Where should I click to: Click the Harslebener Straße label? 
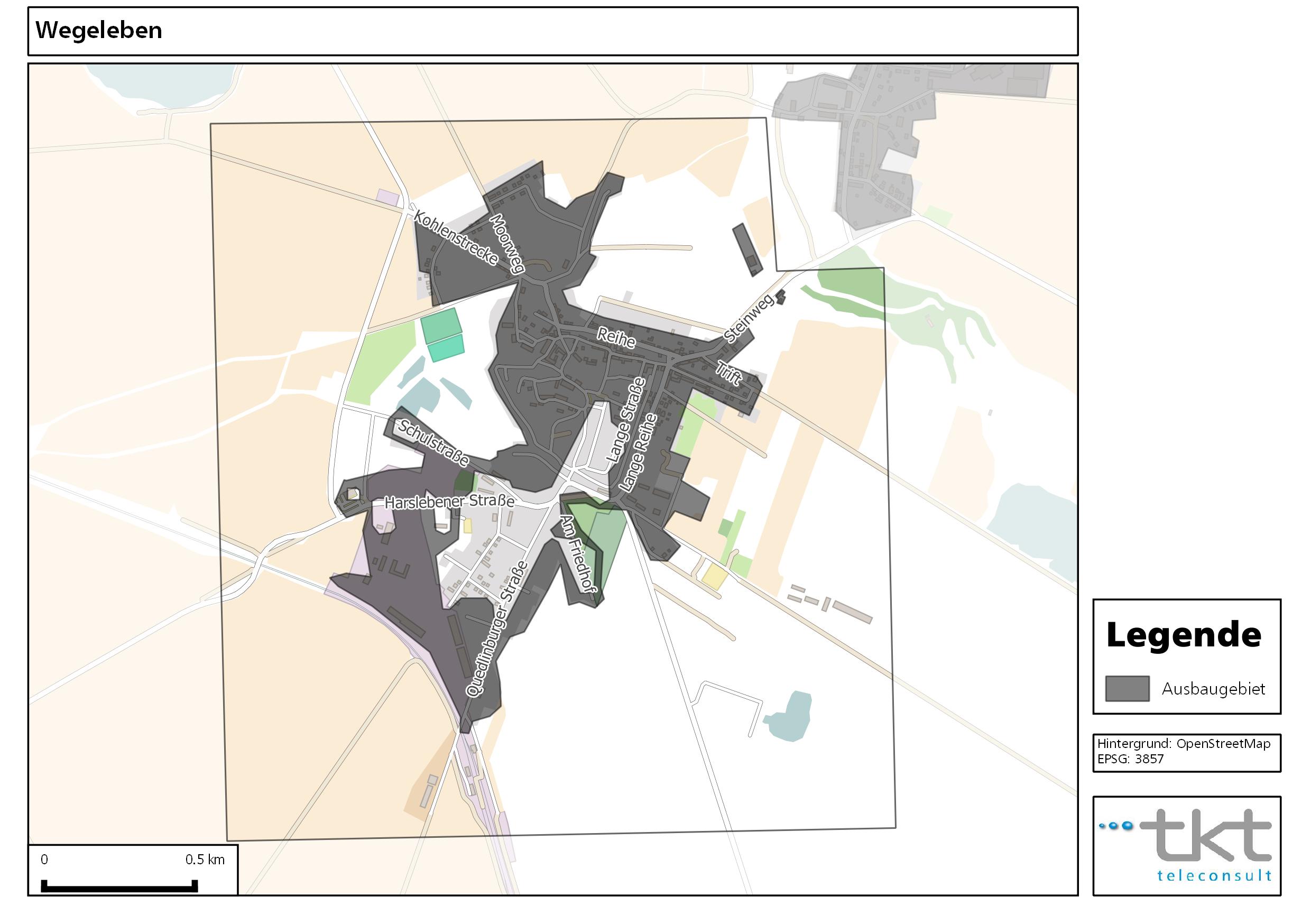pyautogui.click(x=449, y=502)
